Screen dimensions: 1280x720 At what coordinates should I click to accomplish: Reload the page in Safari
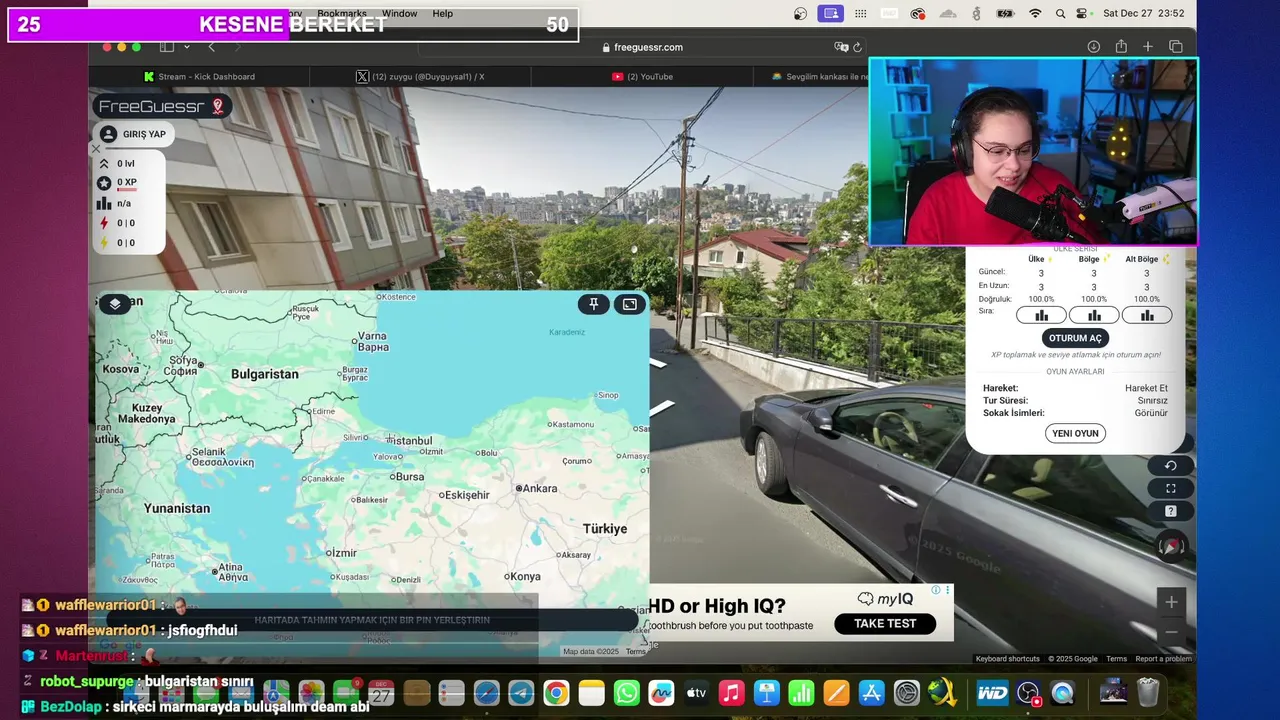tap(857, 47)
